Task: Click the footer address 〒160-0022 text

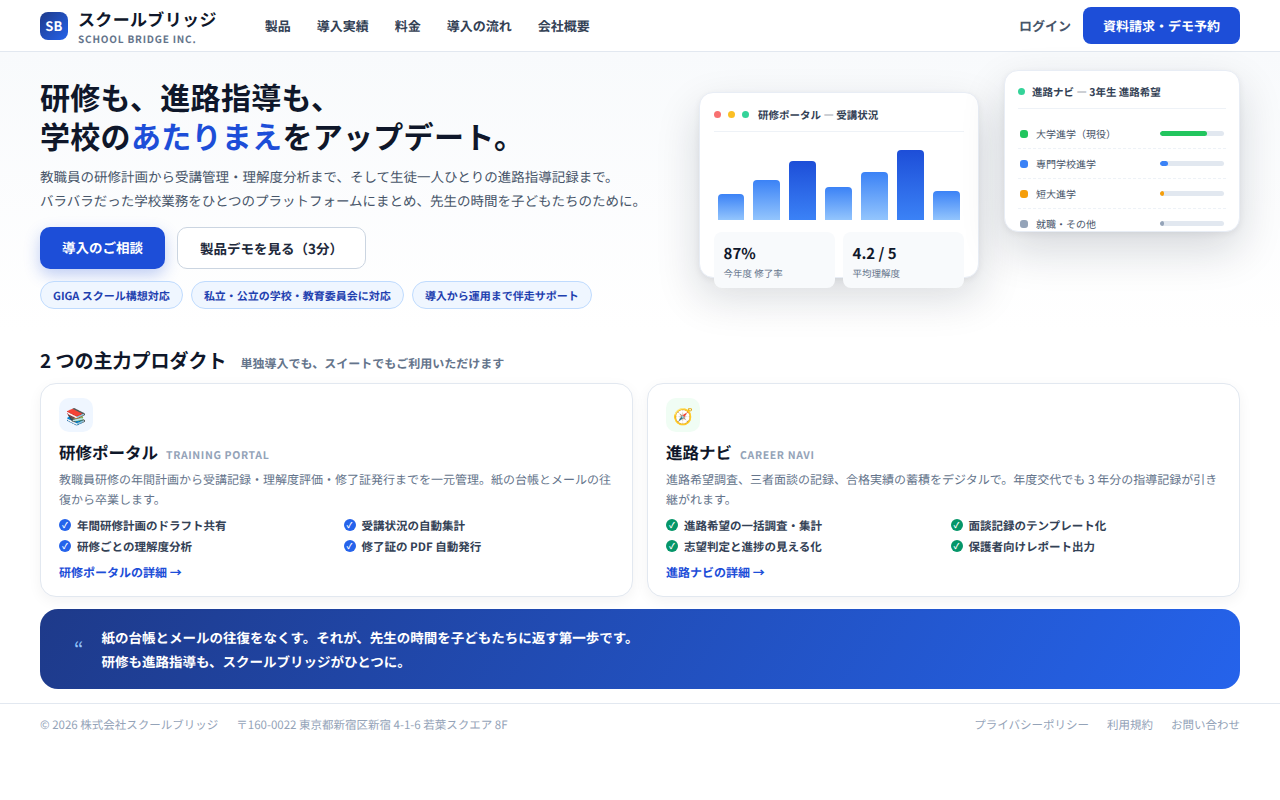Action: pyautogui.click(x=372, y=724)
